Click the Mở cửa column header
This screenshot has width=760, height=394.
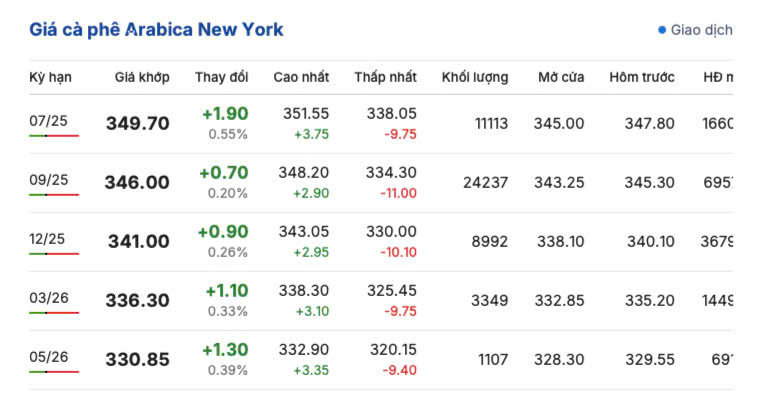coord(561,77)
